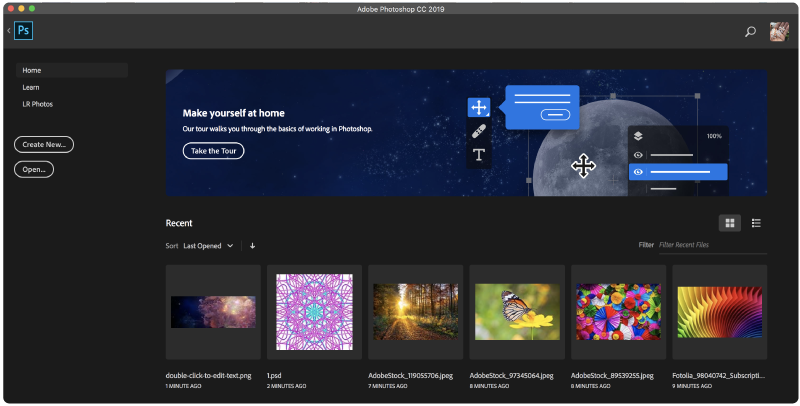
Task: Click the Move tool icon in banner
Action: tap(479, 107)
